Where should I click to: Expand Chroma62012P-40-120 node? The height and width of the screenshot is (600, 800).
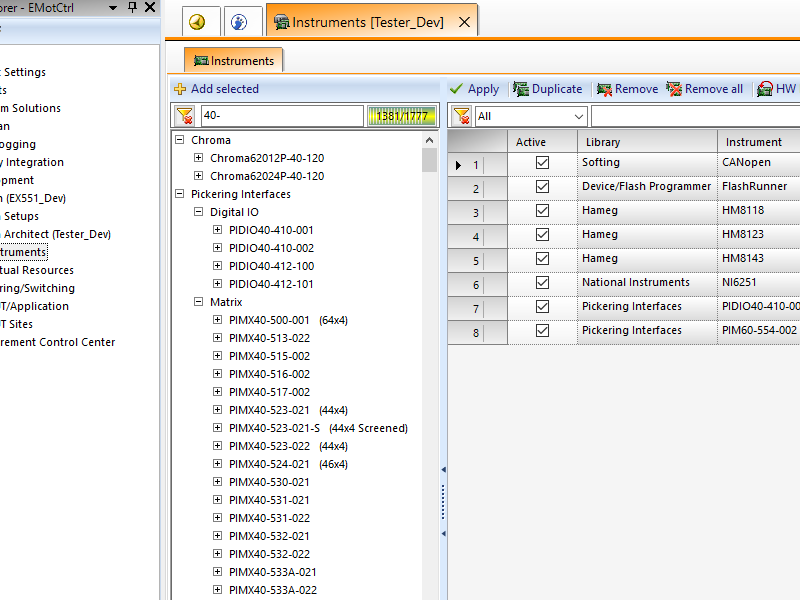198,158
